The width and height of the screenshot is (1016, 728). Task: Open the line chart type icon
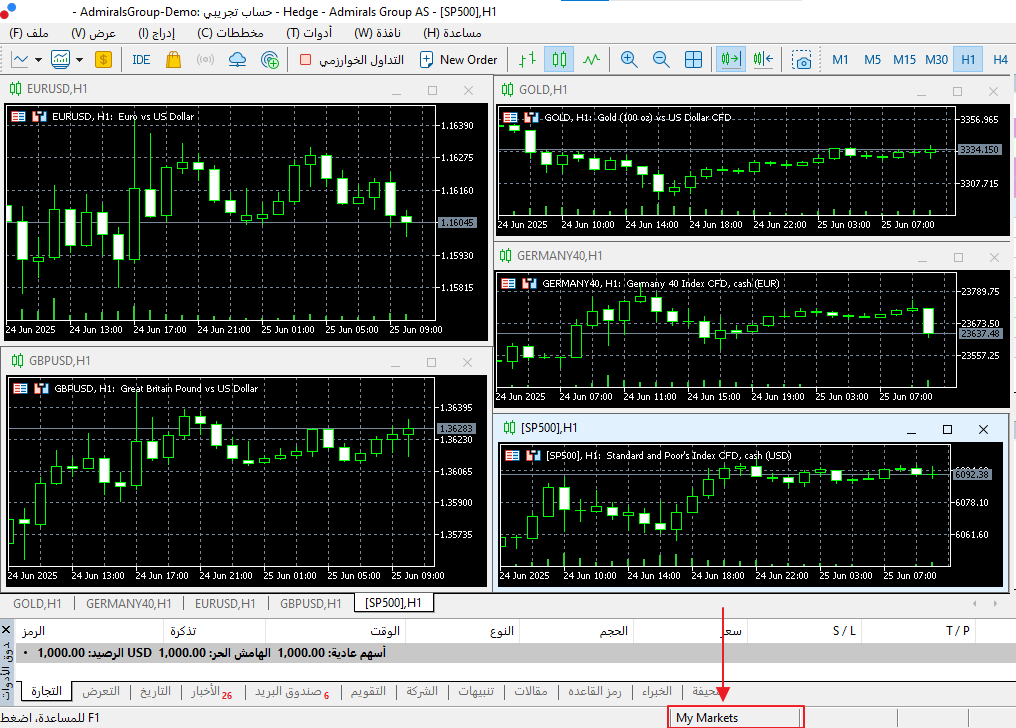point(20,60)
